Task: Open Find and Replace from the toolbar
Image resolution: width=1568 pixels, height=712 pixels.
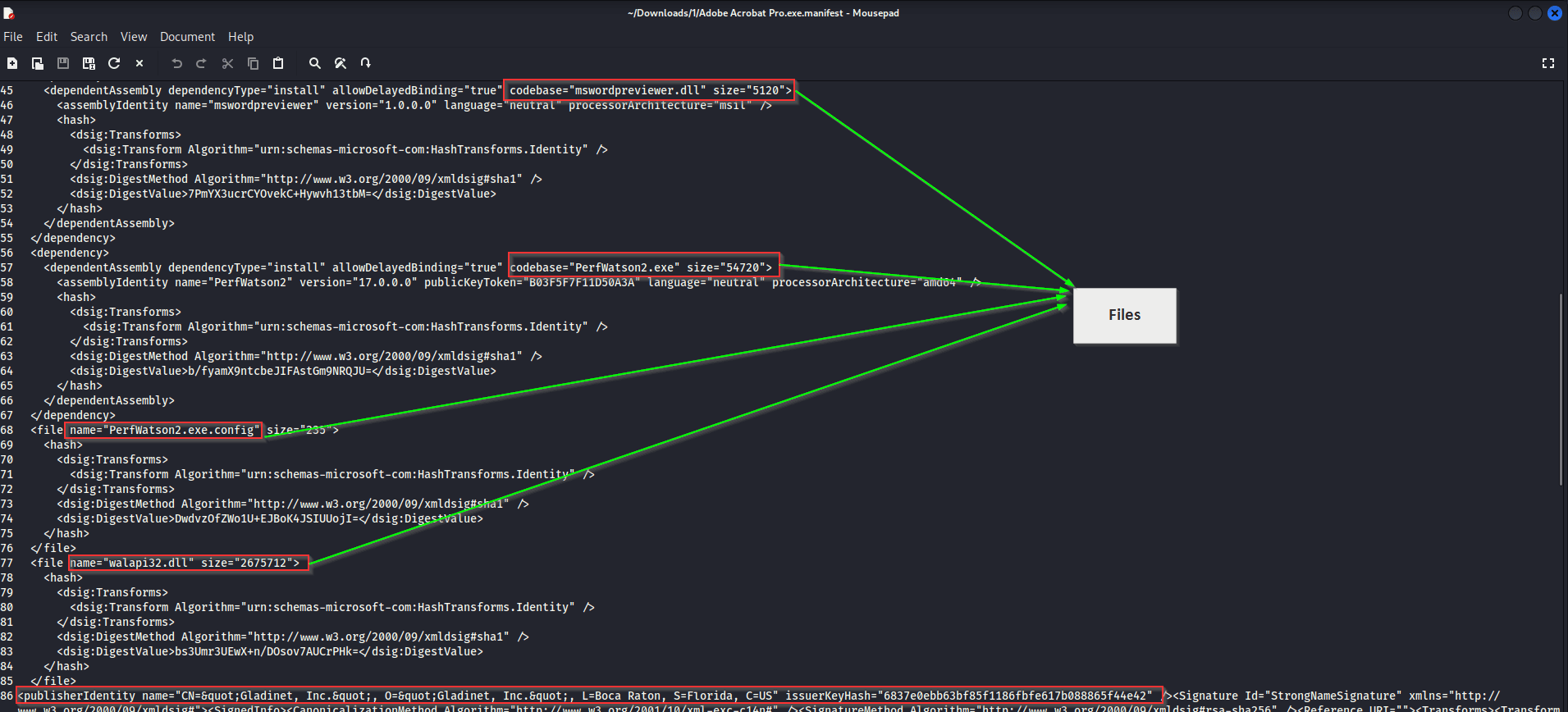Action: click(x=341, y=63)
